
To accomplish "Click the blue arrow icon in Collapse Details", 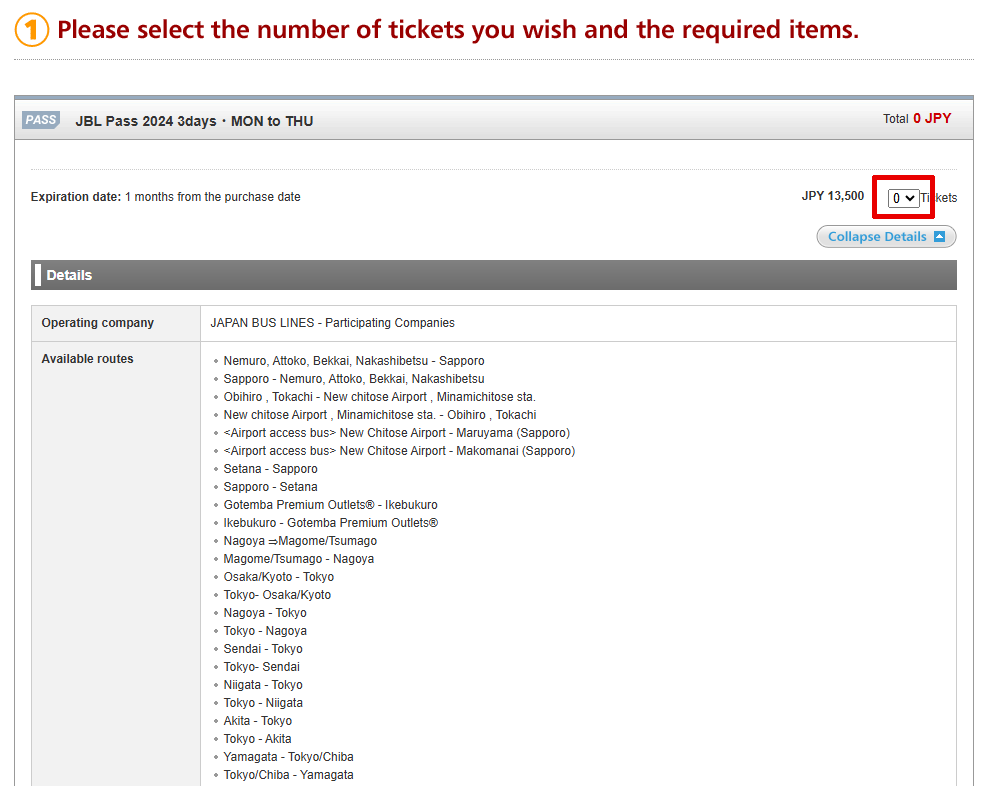I will (x=939, y=237).
